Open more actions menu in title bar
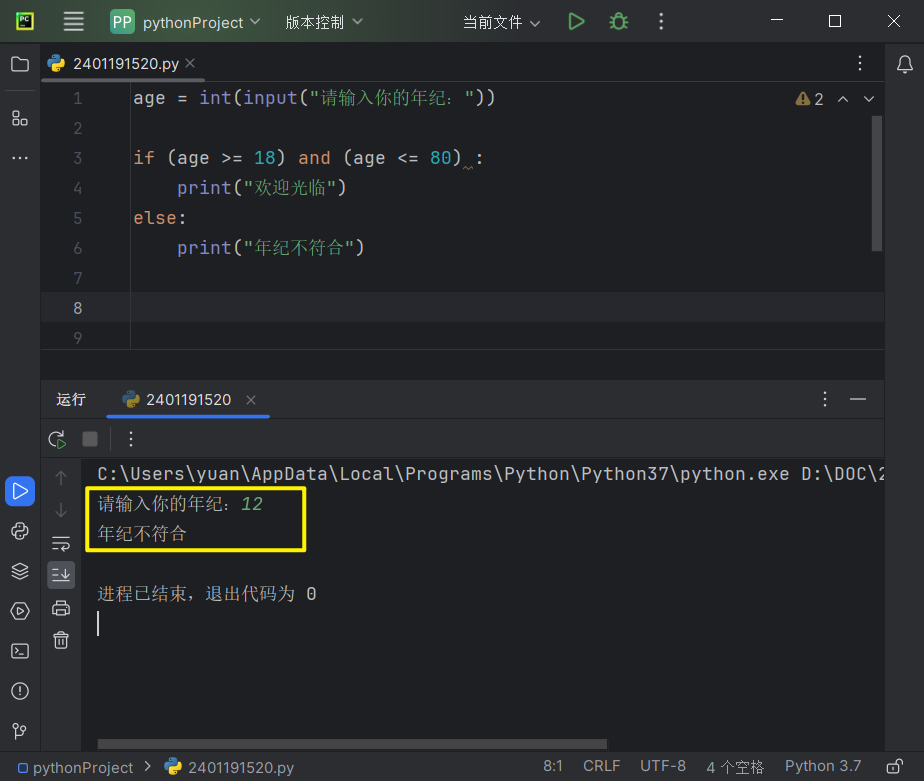The height and width of the screenshot is (781, 924). (661, 22)
